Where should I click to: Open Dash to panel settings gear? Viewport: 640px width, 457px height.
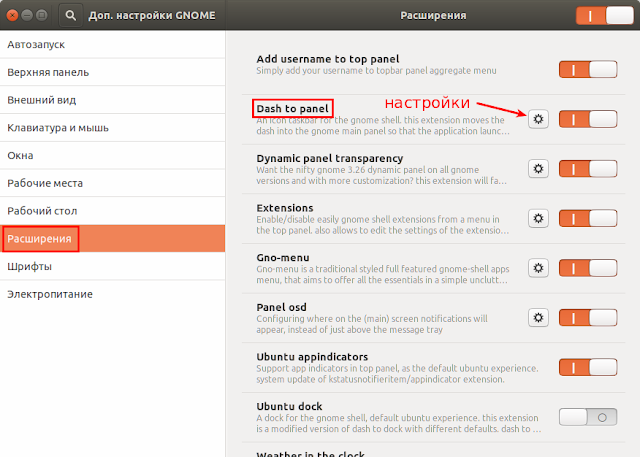538,119
